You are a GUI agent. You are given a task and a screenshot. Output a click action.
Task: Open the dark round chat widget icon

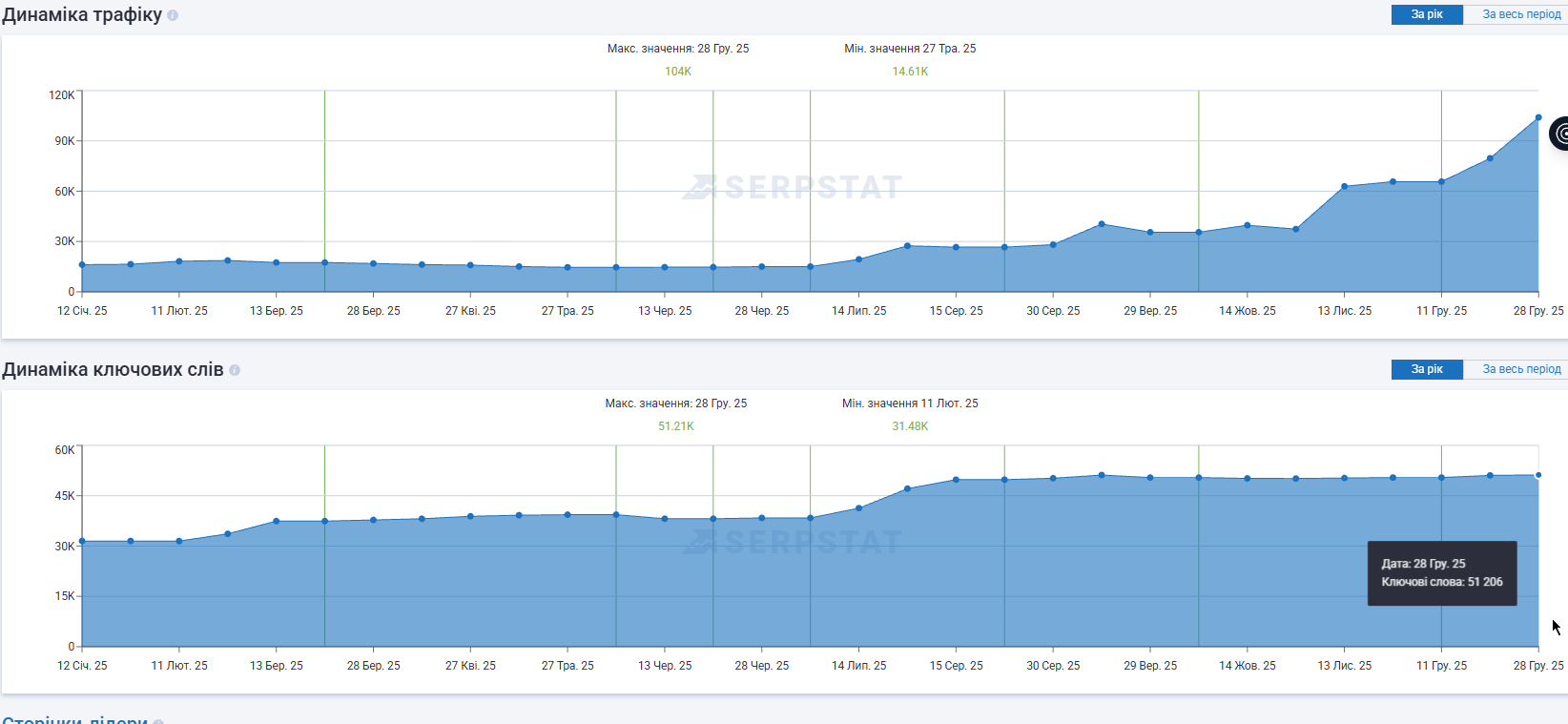coord(1560,134)
